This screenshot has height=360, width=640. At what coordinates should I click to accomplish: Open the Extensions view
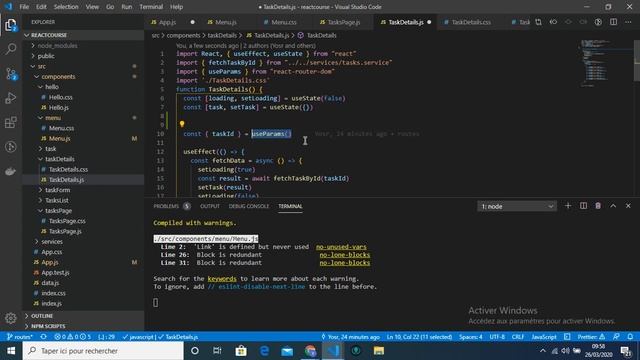coord(11,122)
